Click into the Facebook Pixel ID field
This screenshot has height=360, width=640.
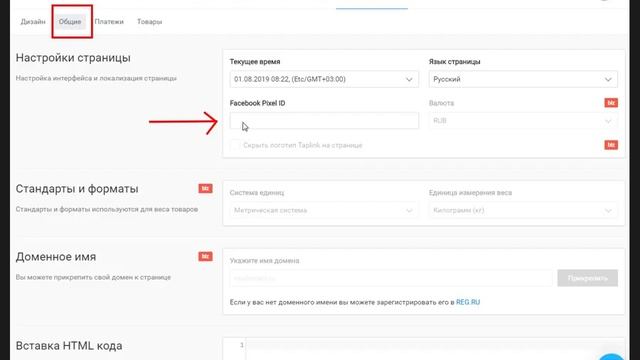324,121
